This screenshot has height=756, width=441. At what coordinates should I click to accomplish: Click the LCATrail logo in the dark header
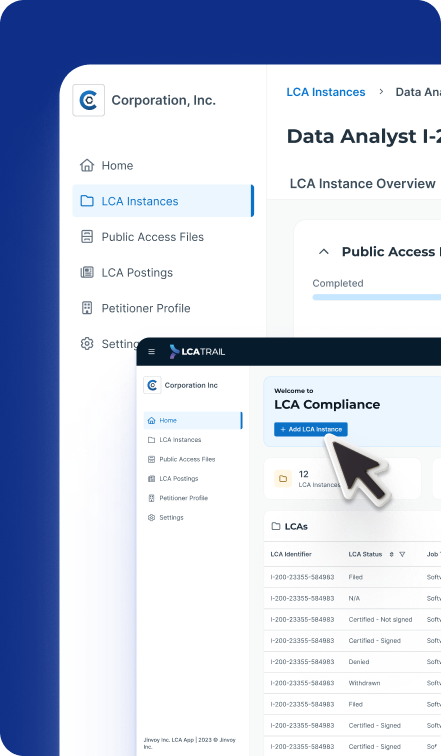point(197,351)
